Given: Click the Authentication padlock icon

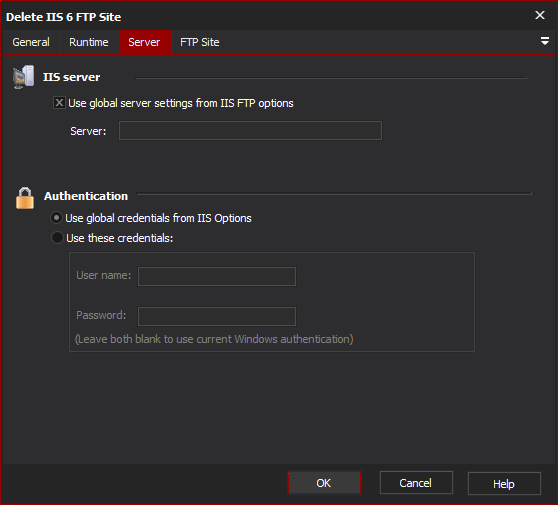Looking at the screenshot, I should 25,198.
